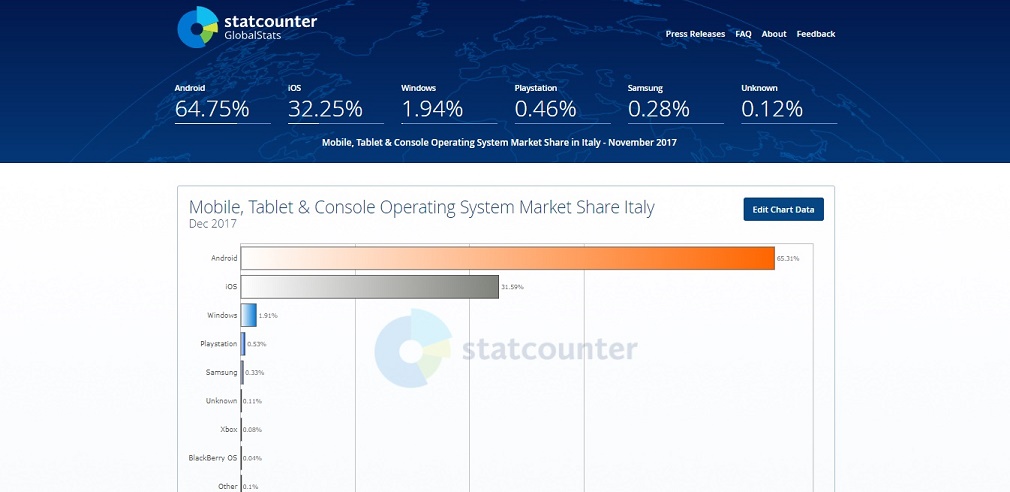Select the Windows 1.94% header stat
Screen dimensions: 1010x492
click(x=449, y=103)
